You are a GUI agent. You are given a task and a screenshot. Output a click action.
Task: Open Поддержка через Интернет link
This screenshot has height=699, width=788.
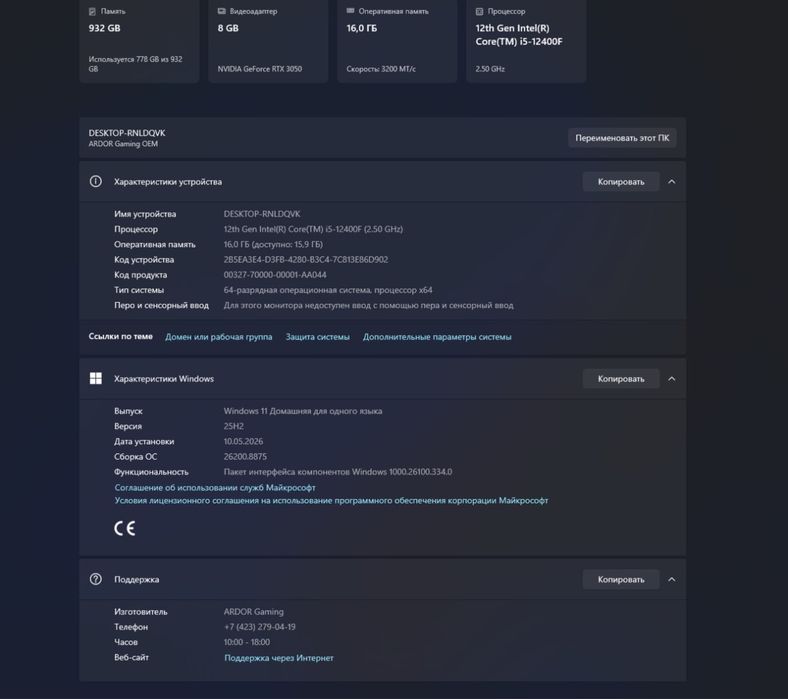(279, 658)
